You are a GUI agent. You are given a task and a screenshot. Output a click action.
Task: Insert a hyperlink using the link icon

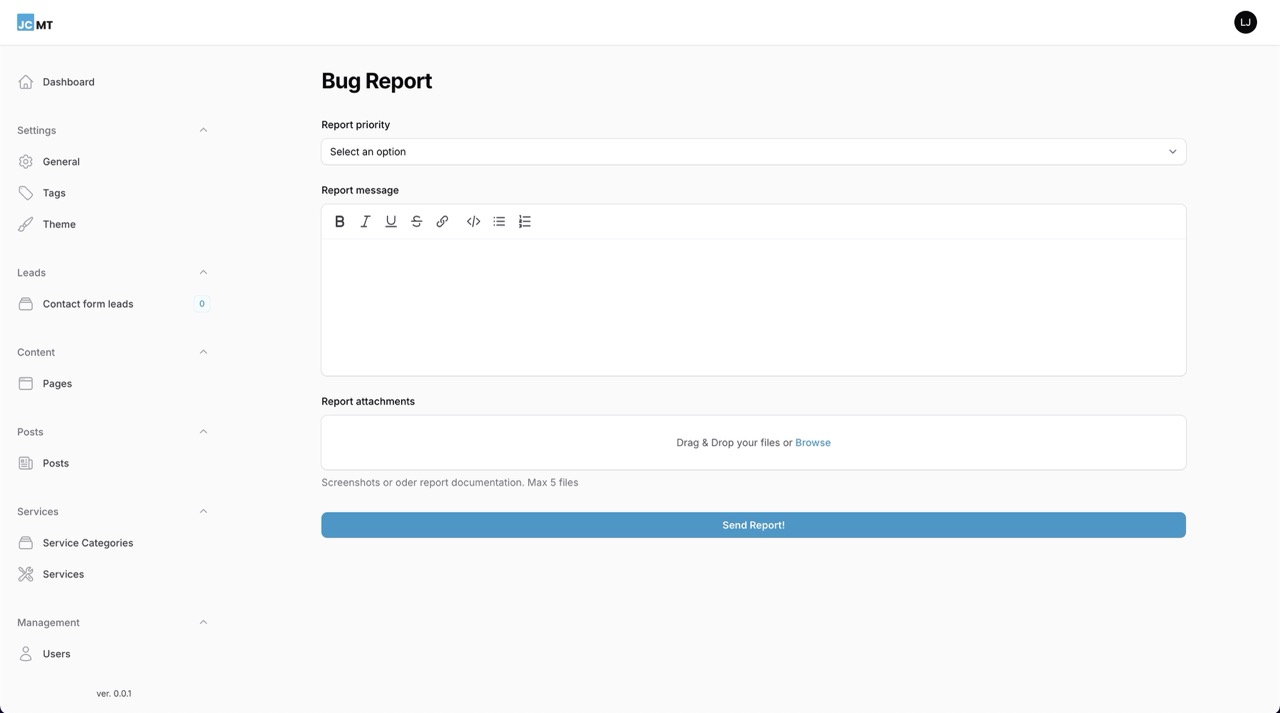point(442,221)
